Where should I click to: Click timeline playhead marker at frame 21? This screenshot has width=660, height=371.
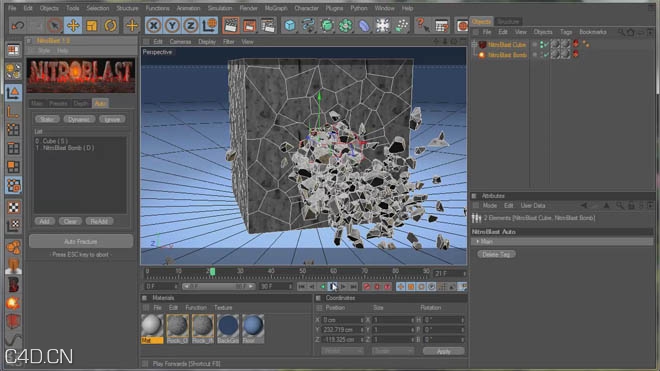213,272
